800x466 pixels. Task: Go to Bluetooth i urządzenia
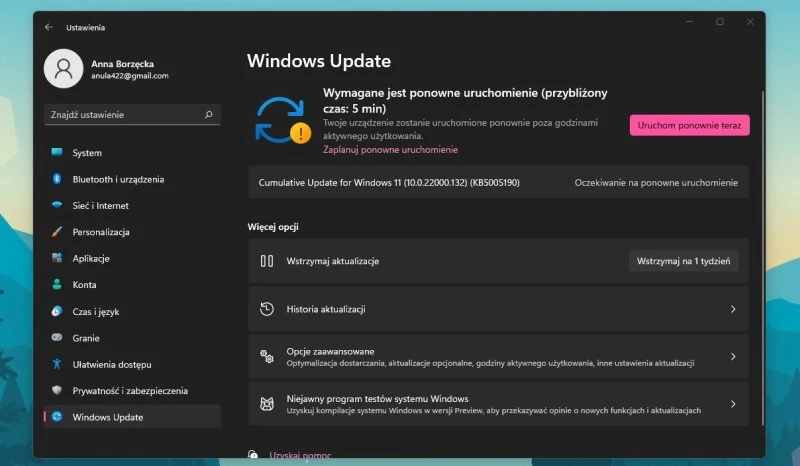[133, 179]
